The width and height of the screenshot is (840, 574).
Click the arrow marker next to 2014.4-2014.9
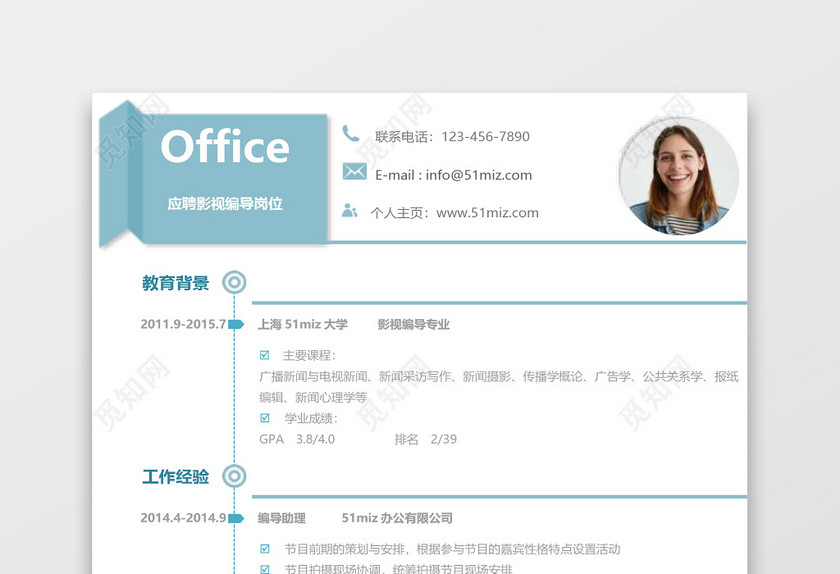pyautogui.click(x=236, y=518)
